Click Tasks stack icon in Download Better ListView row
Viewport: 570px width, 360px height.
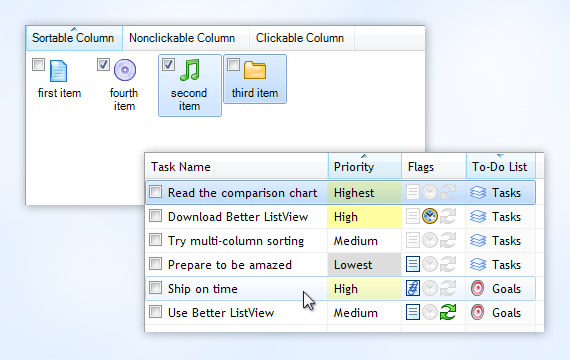[x=478, y=216]
